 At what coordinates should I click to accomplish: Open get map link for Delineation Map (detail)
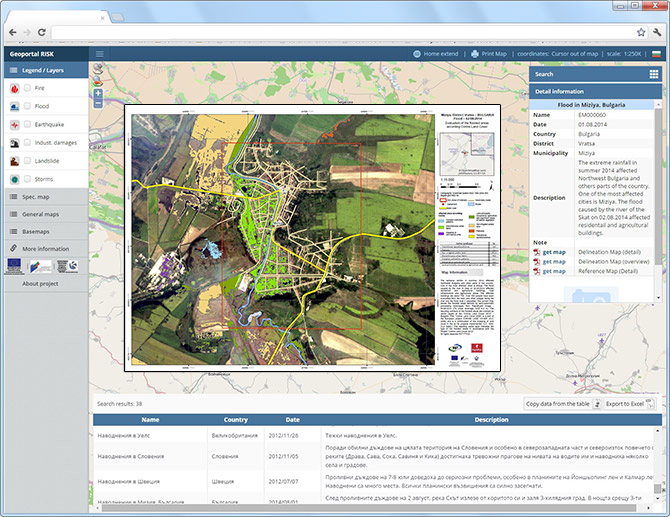(x=554, y=253)
